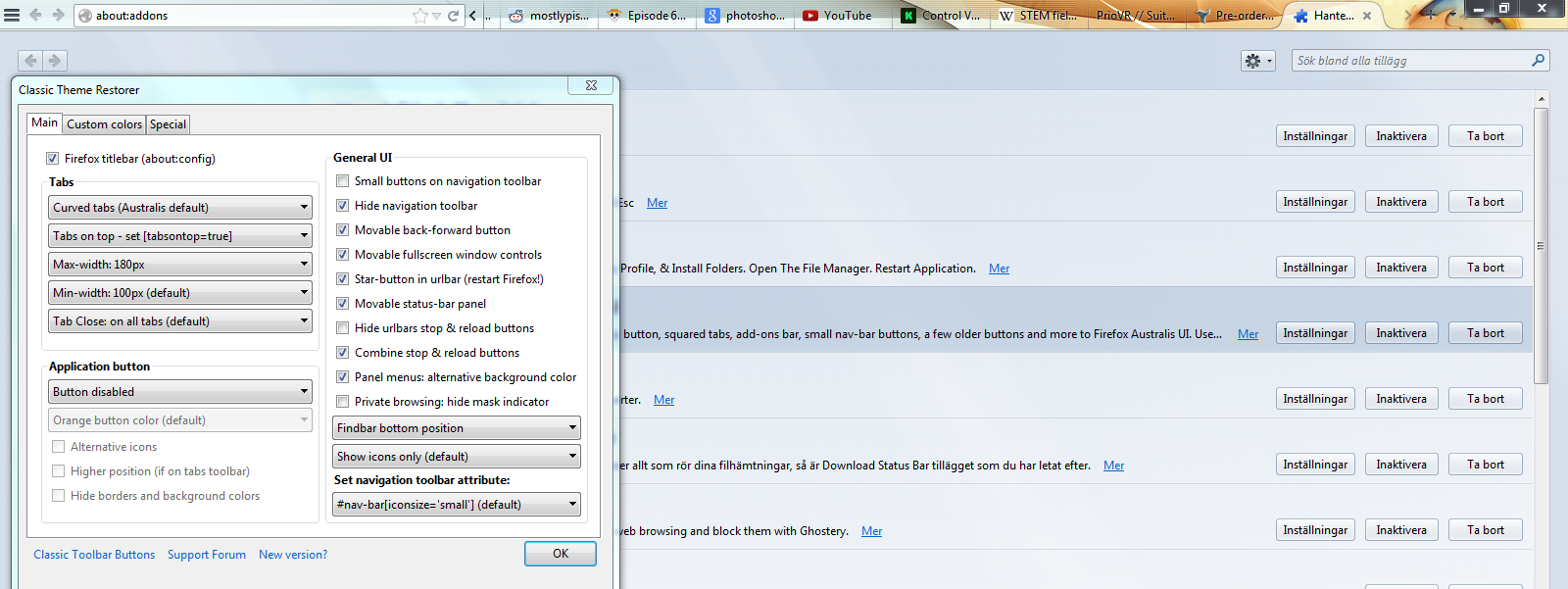1568x589 pixels.
Task: Click Ta bort in the Ghostery row
Action: (1486, 530)
